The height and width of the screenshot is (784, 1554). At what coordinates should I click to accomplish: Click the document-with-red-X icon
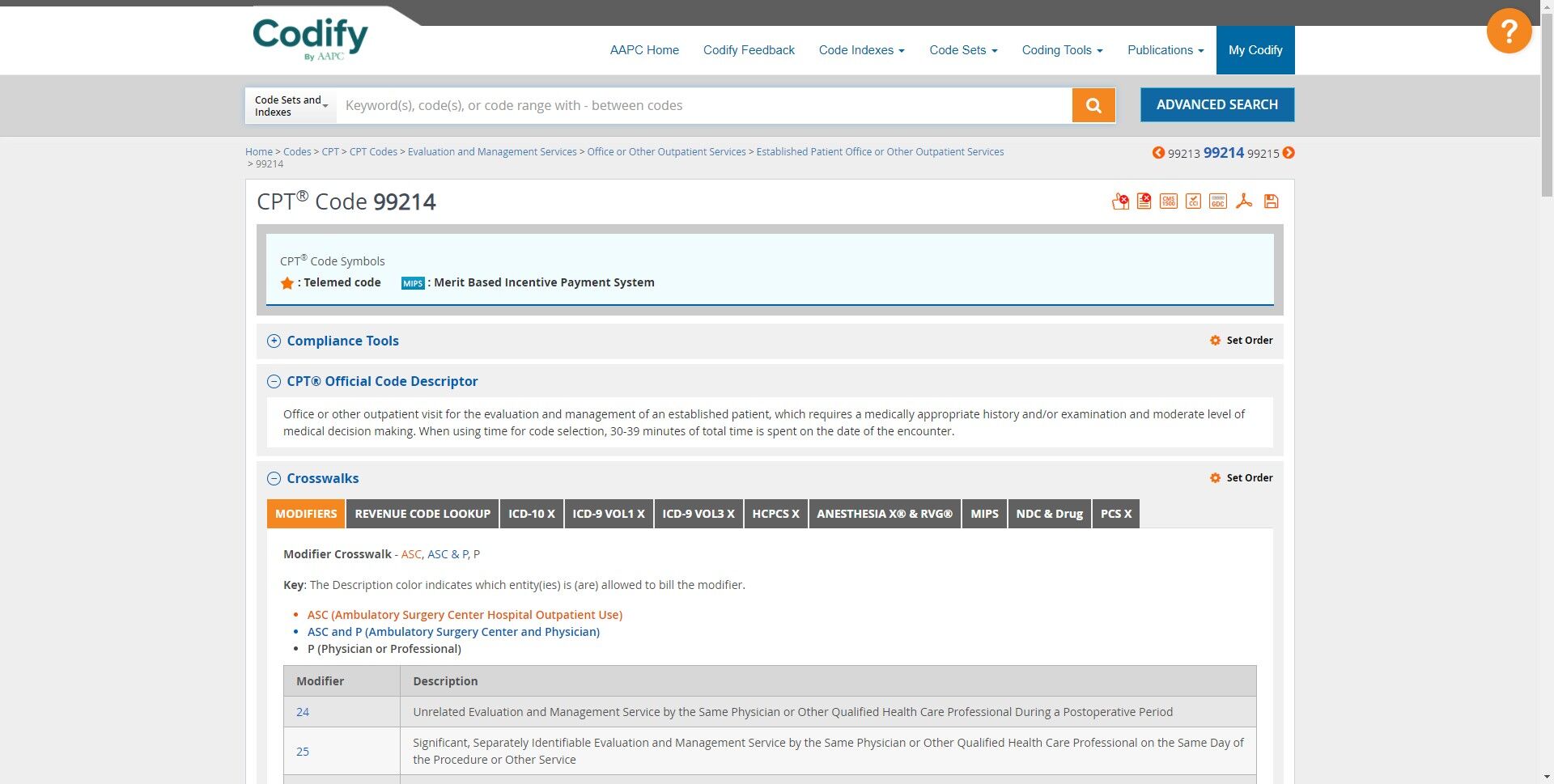(x=1144, y=201)
